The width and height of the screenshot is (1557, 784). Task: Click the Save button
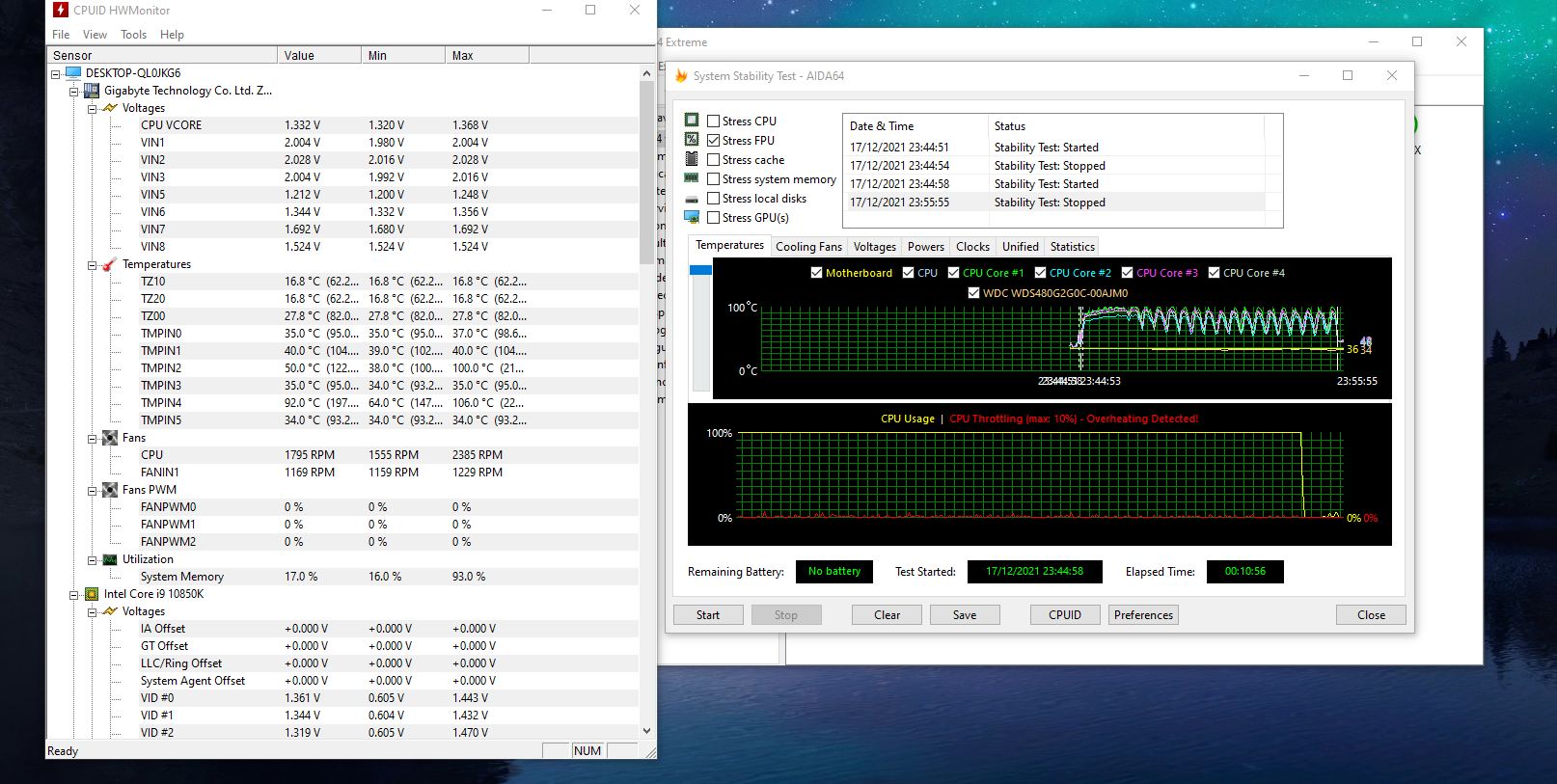coord(965,615)
